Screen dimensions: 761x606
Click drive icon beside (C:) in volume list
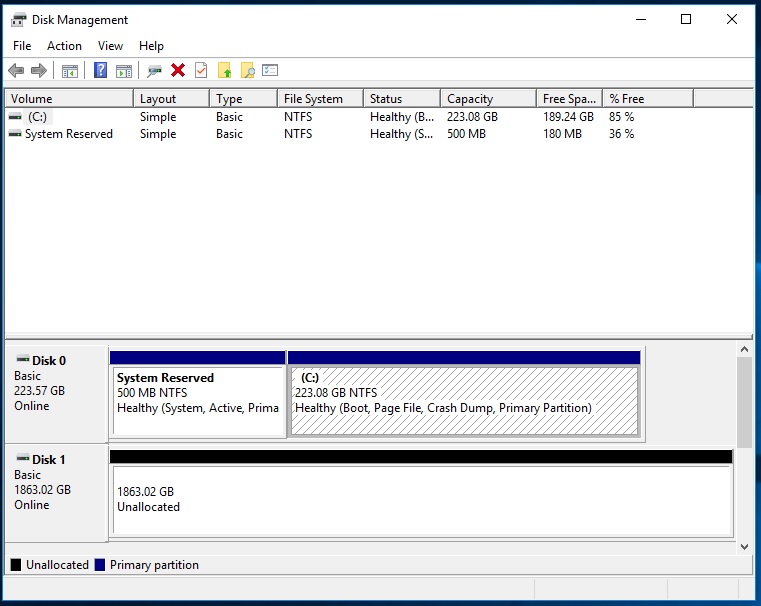tap(15, 116)
